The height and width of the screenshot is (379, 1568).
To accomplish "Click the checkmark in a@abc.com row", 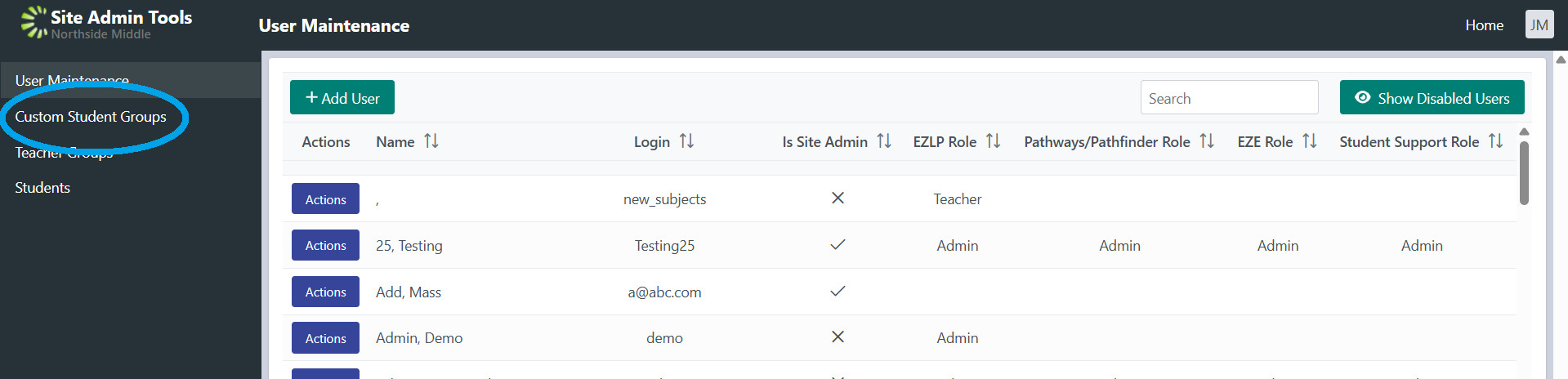I will pos(838,292).
